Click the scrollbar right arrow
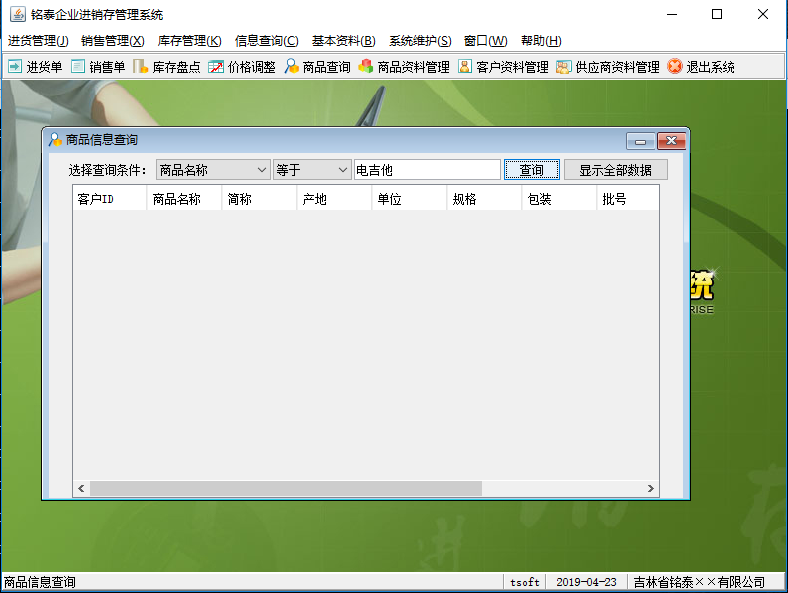The image size is (788, 593). [650, 488]
